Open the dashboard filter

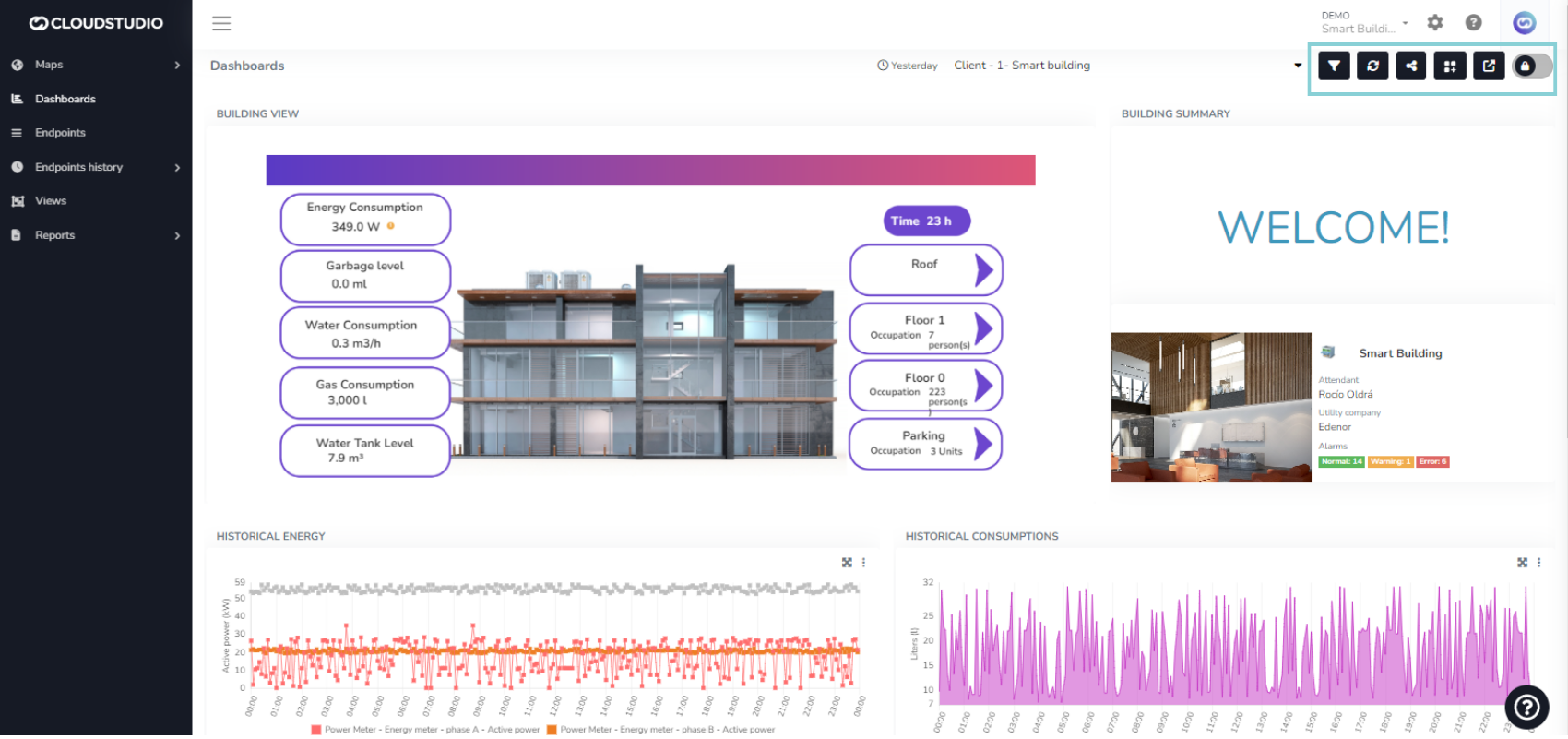click(x=1334, y=66)
